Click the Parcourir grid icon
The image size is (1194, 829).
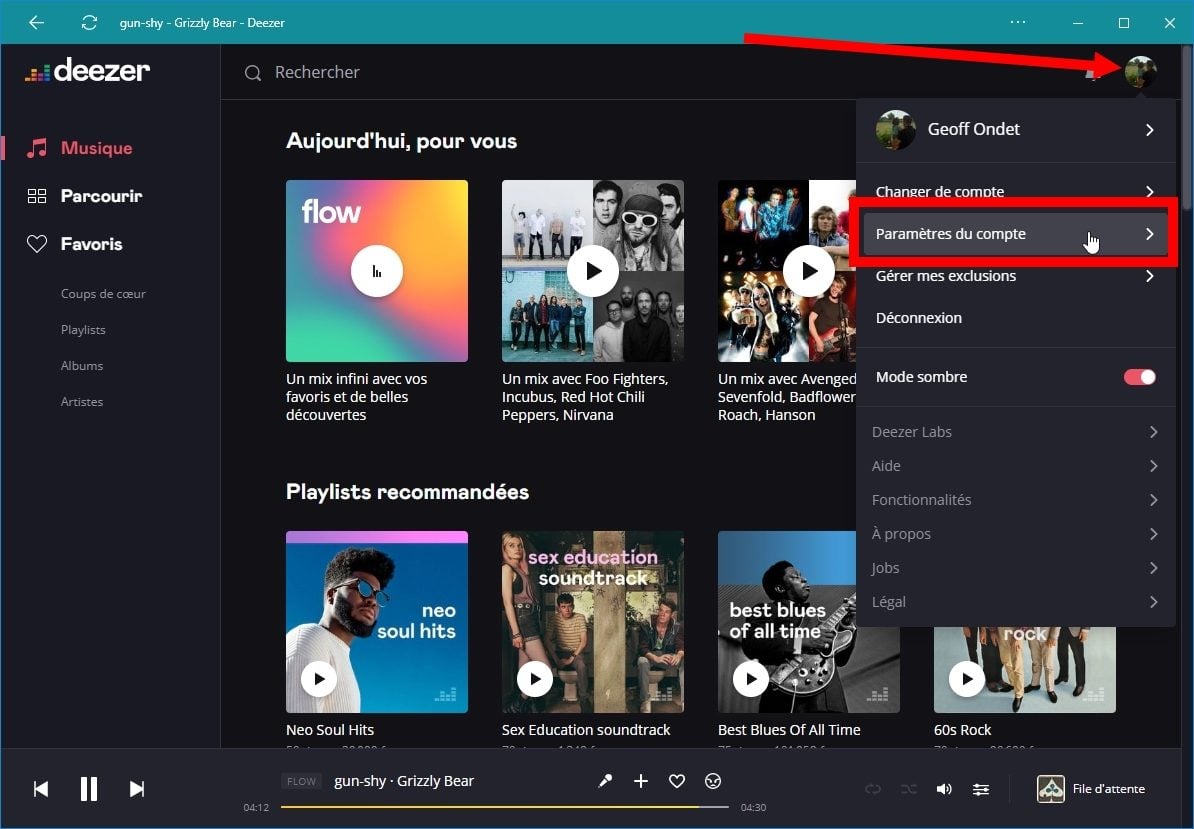37,196
